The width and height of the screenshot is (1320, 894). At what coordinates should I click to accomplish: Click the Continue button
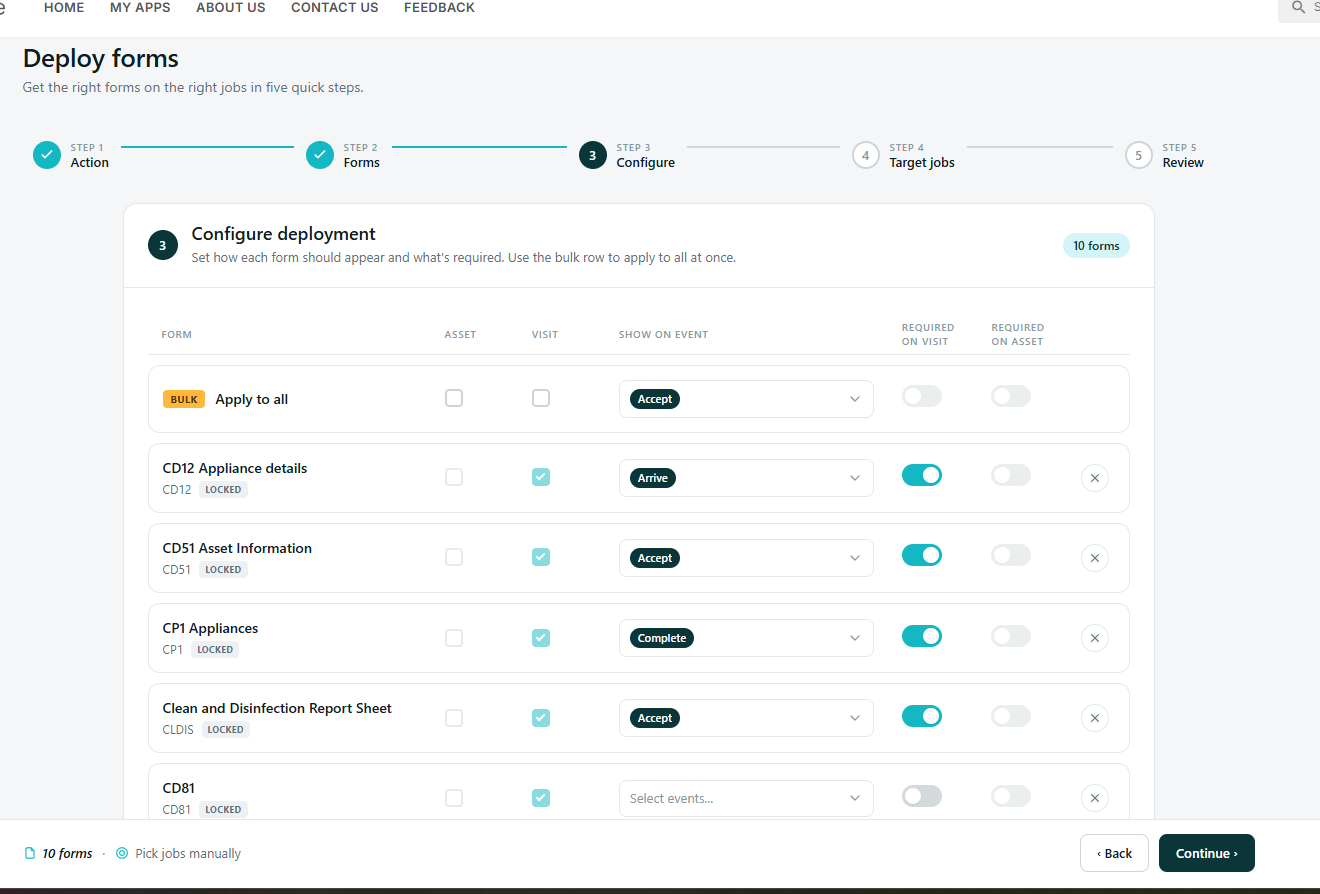tap(1207, 853)
